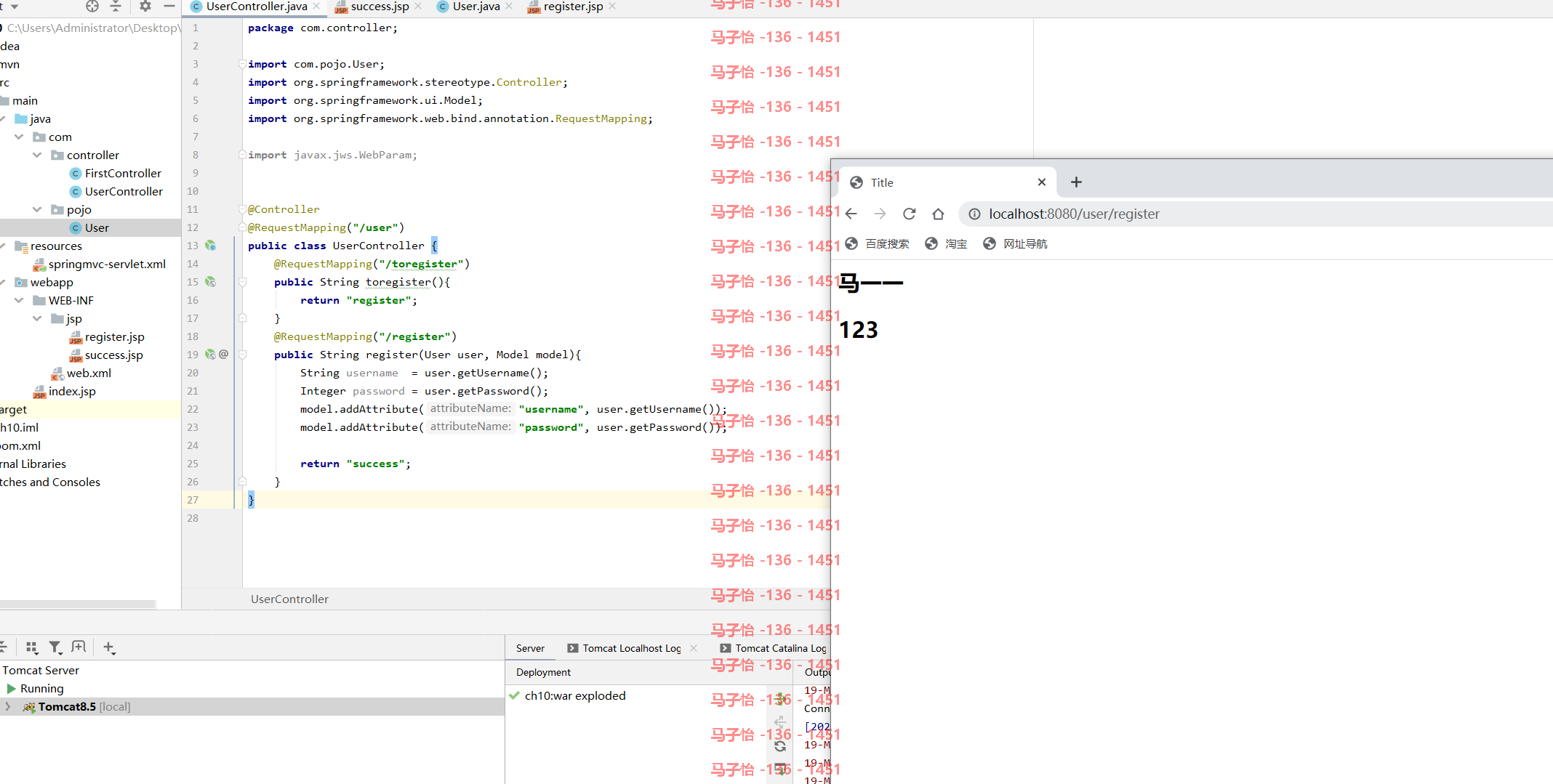Open the 淘宝 bookmark
The image size is (1553, 784).
(947, 243)
